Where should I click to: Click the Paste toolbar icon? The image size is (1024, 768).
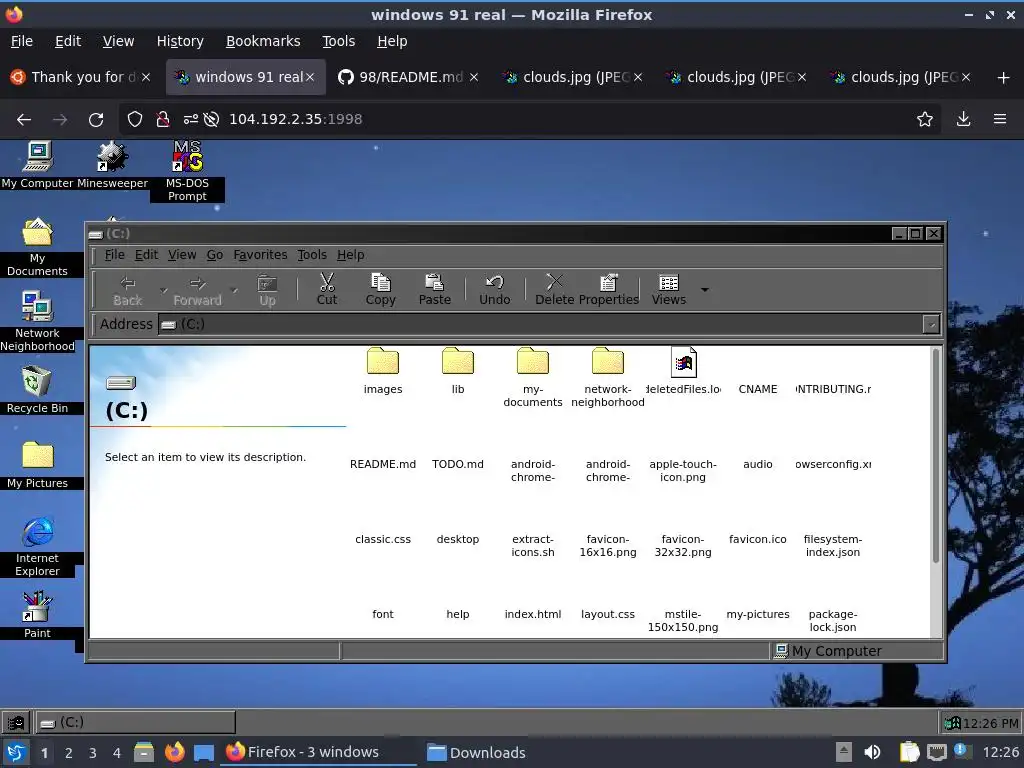(x=434, y=289)
